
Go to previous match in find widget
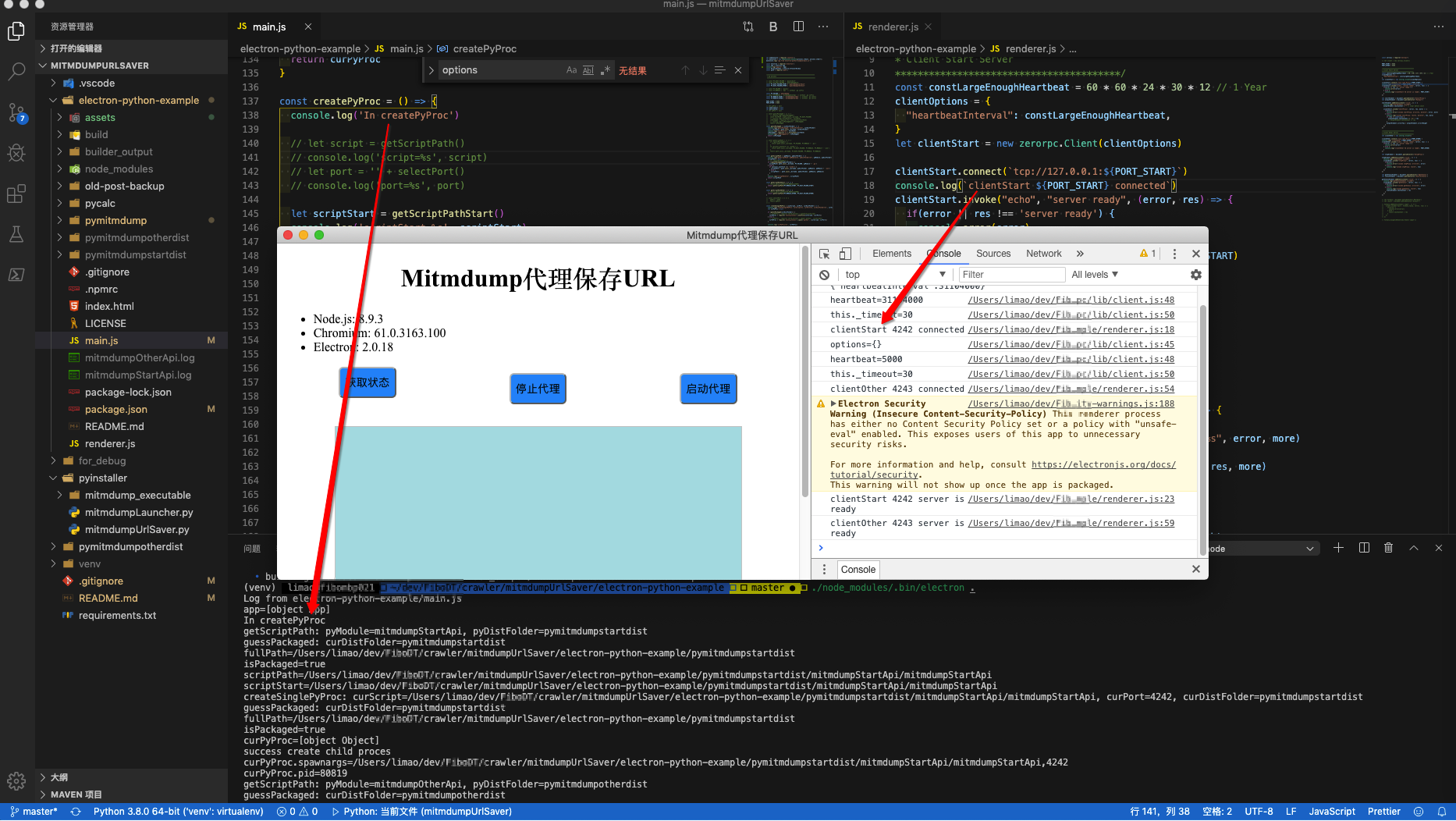[x=685, y=70]
